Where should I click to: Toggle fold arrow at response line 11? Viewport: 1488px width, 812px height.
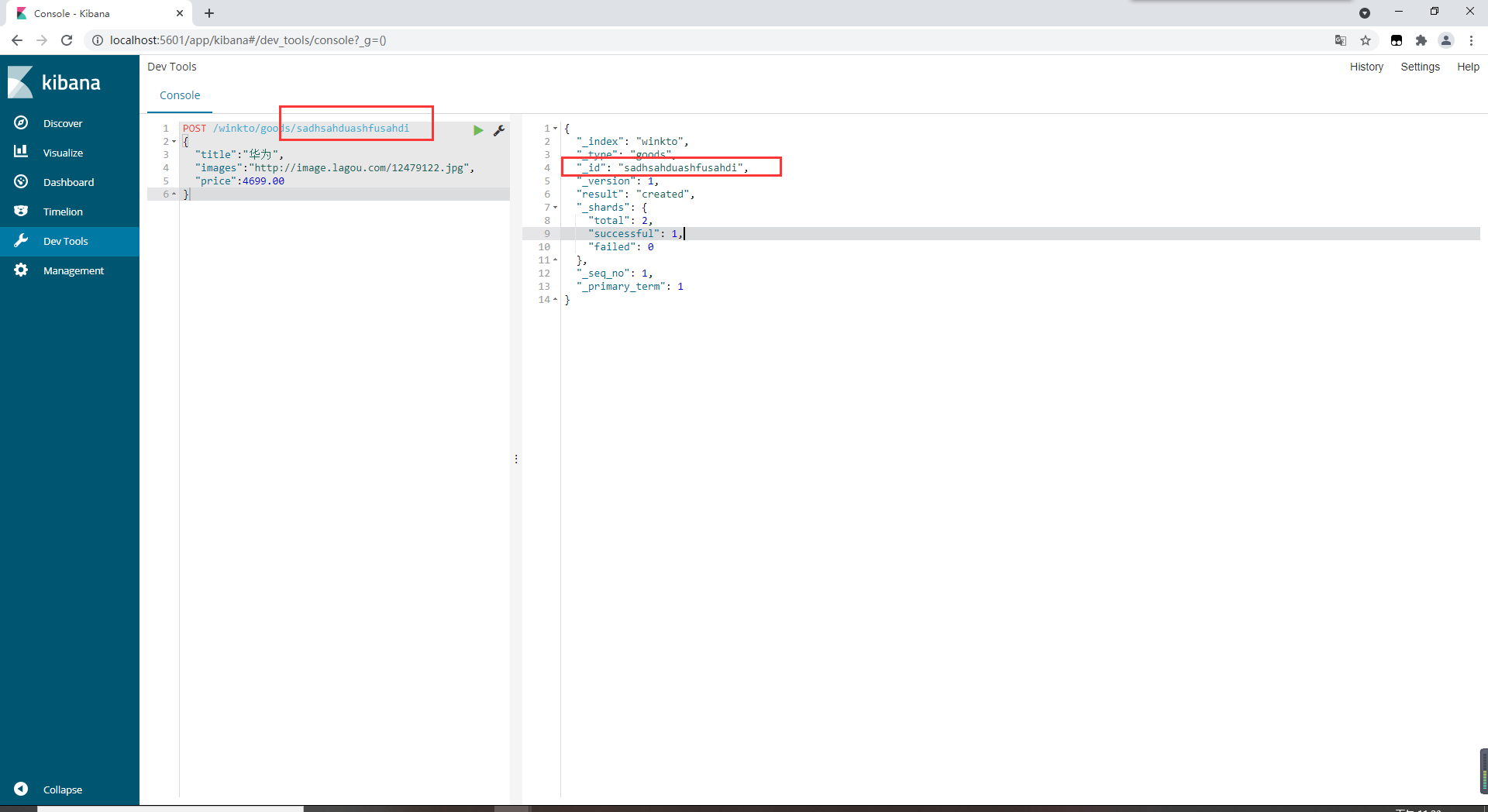[x=556, y=260]
